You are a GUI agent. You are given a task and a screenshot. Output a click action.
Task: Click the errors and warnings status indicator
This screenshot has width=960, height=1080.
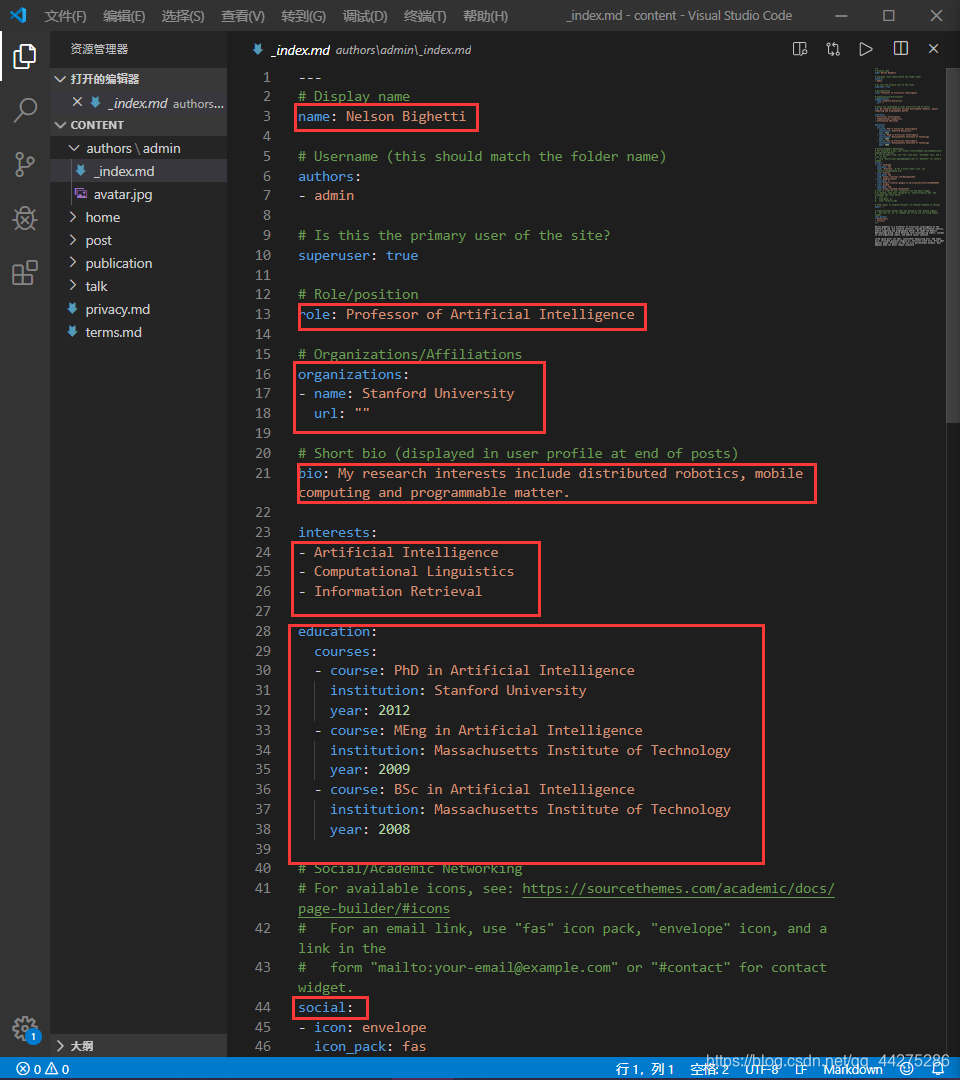click(x=43, y=1069)
